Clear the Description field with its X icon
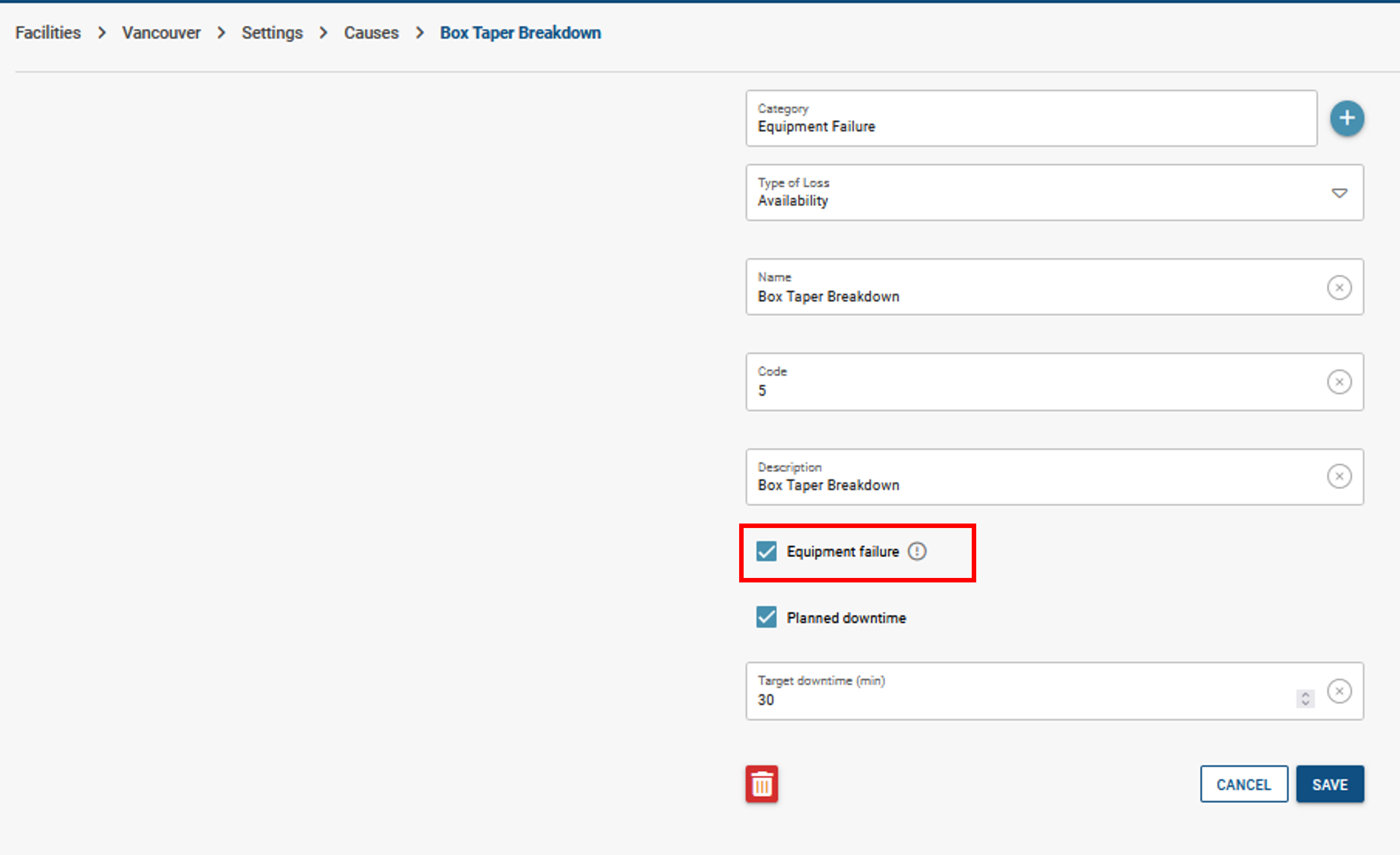This screenshot has width=1400, height=855. (x=1339, y=476)
